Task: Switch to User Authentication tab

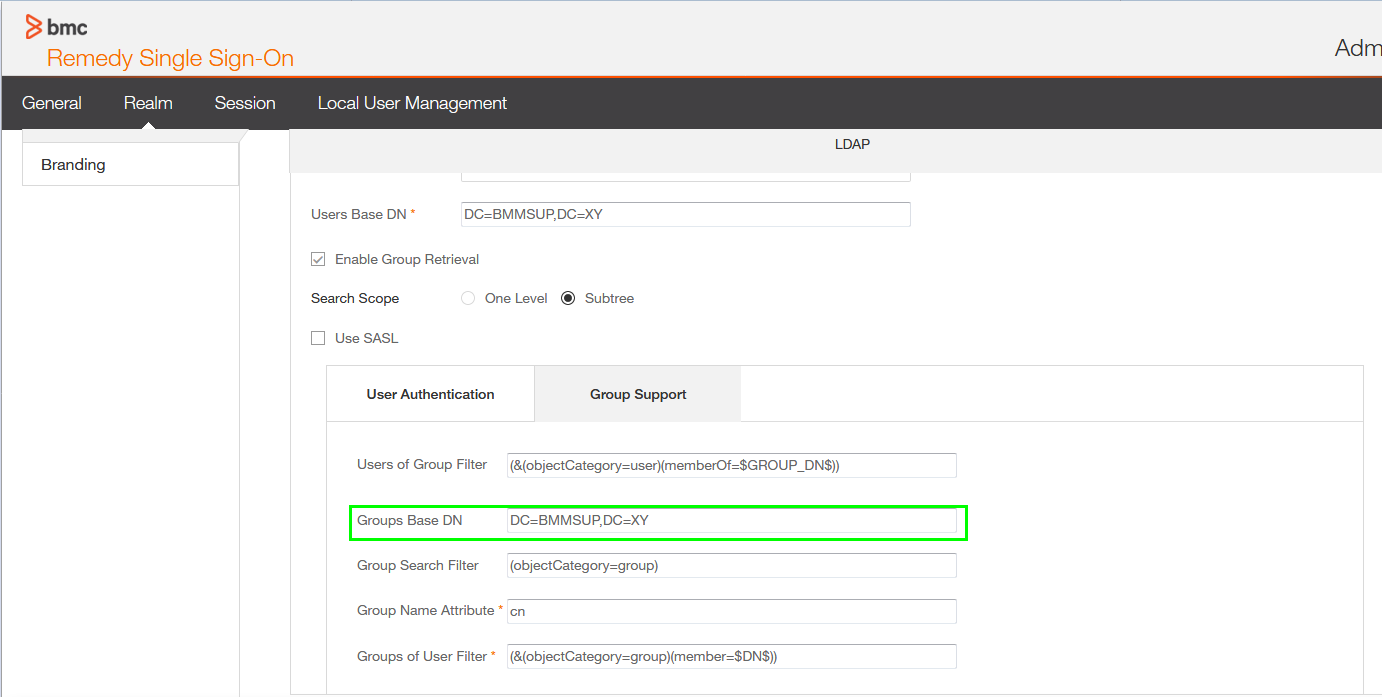Action: (x=431, y=394)
